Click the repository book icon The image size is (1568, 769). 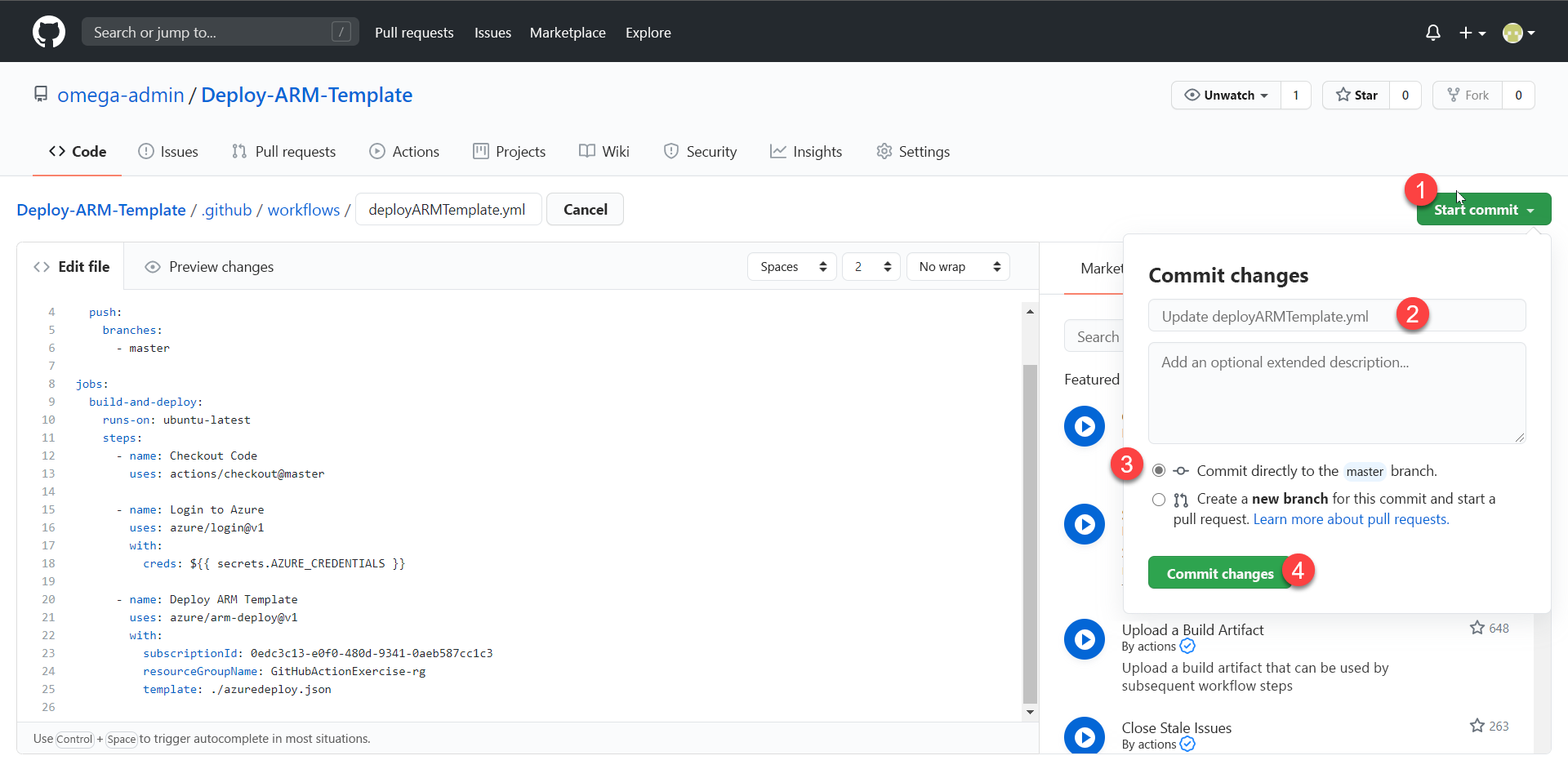click(41, 94)
